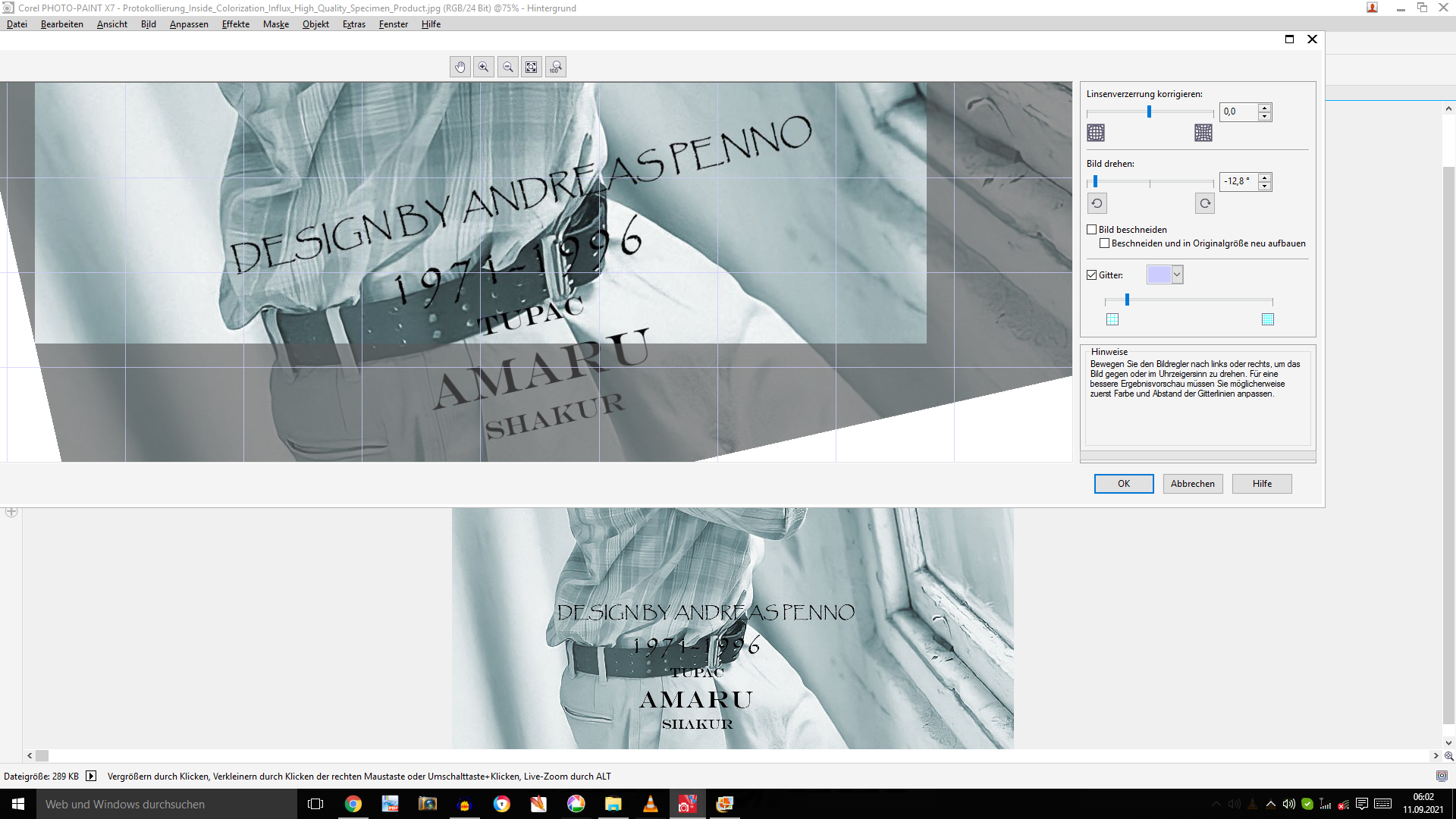This screenshot has height=819, width=1456.
Task: Click the Task View taskbar button
Action: pyautogui.click(x=315, y=804)
